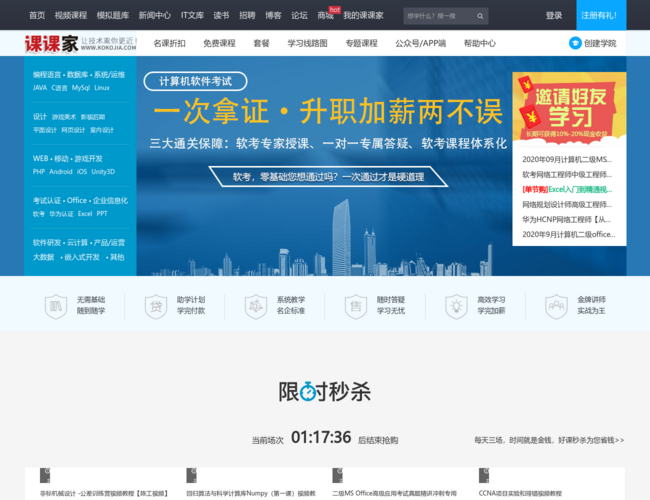Open 专题课程 tab
The image size is (650, 500).
click(361, 43)
